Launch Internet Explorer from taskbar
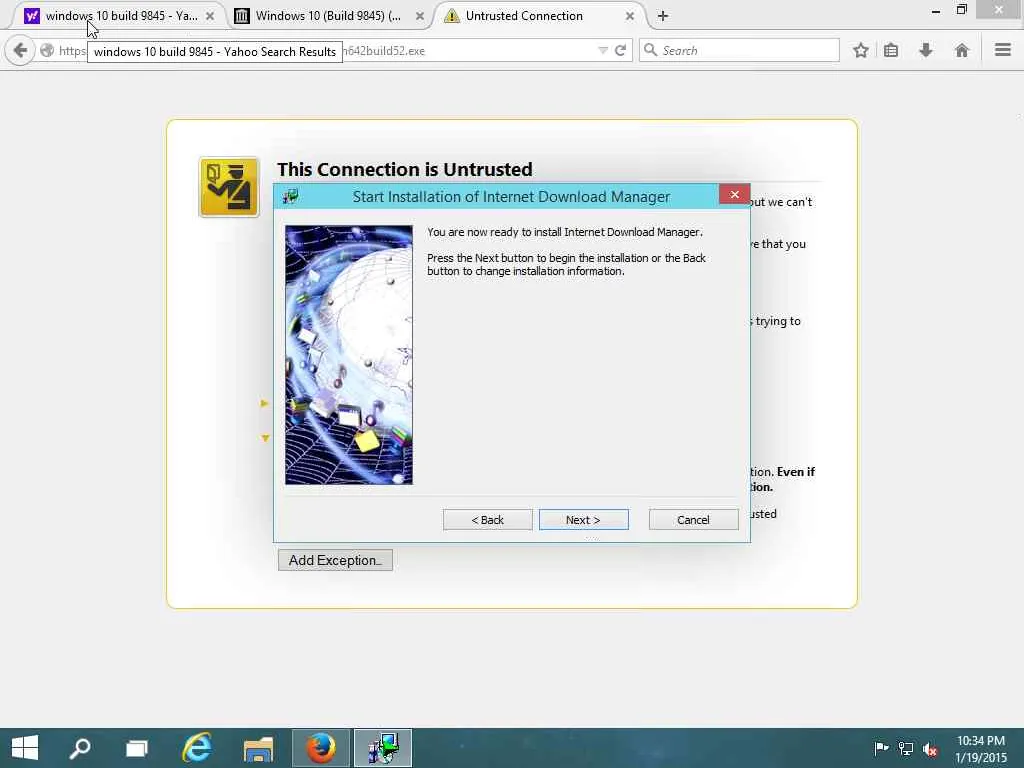This screenshot has height=768, width=1024. [197, 748]
